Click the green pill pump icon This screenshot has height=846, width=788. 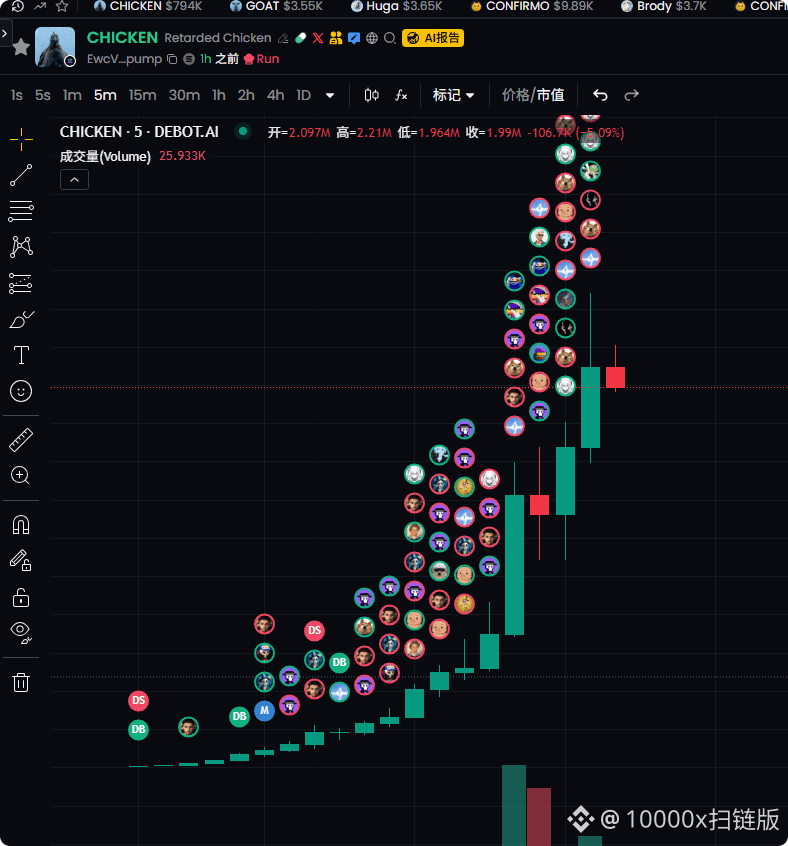[x=300, y=38]
